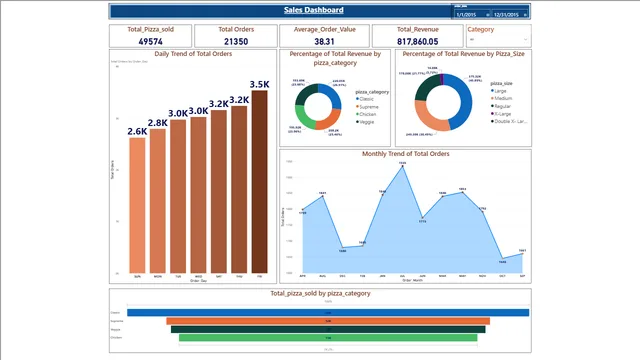Click the Daily Trend of Total Orders title
The image size is (640, 360).
[193, 54]
